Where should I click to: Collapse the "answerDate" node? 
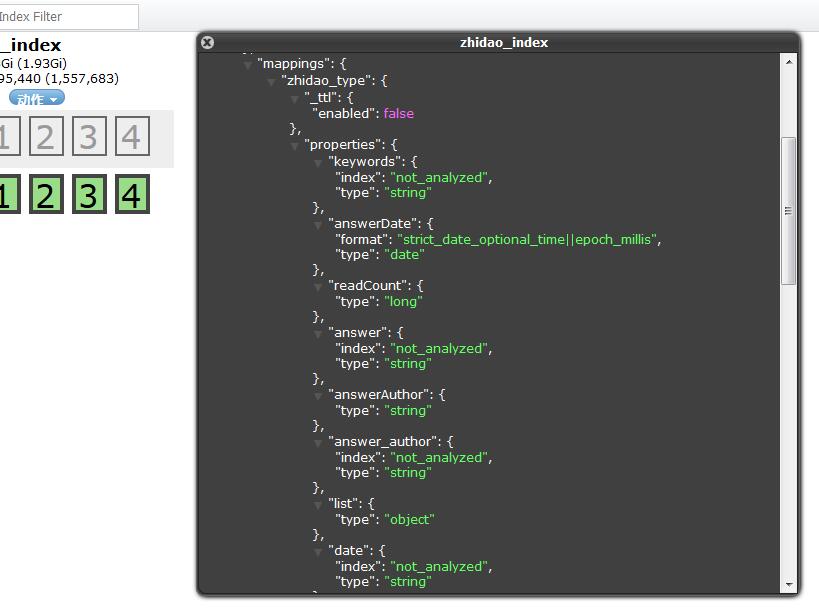click(x=318, y=225)
